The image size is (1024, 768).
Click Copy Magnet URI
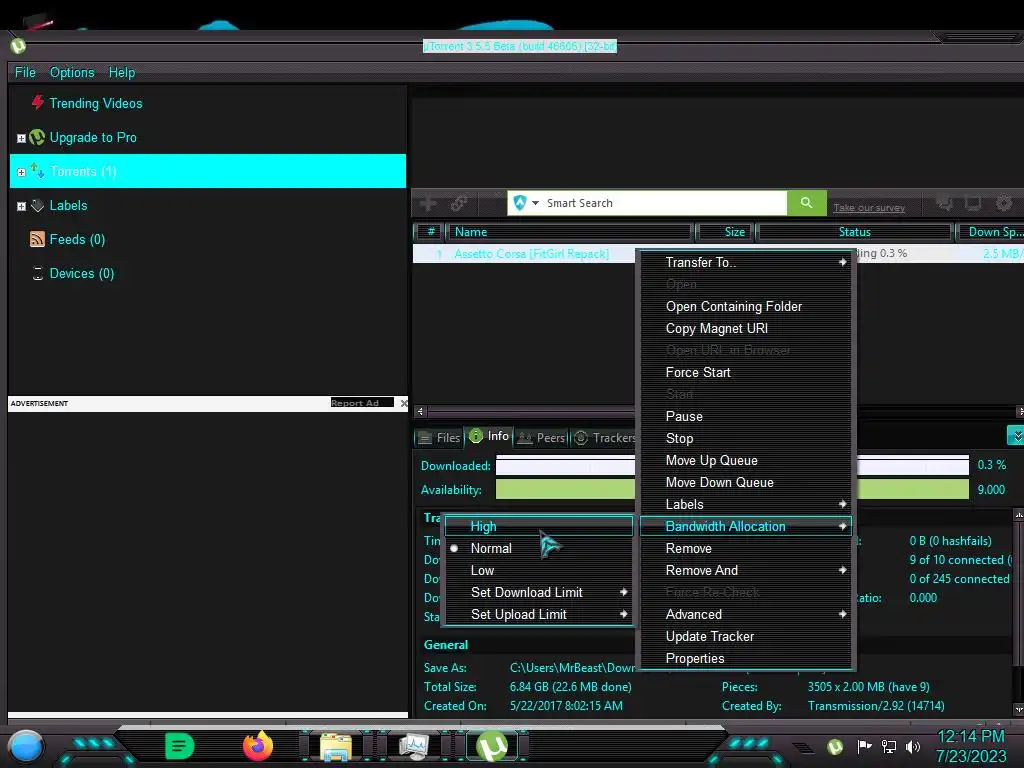point(746,328)
